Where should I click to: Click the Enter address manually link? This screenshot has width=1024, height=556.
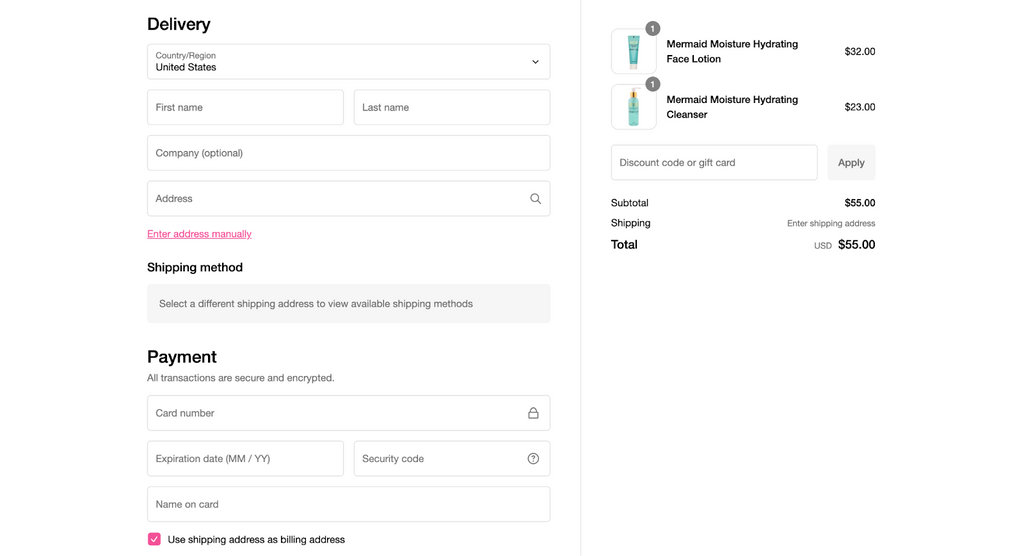coord(199,234)
